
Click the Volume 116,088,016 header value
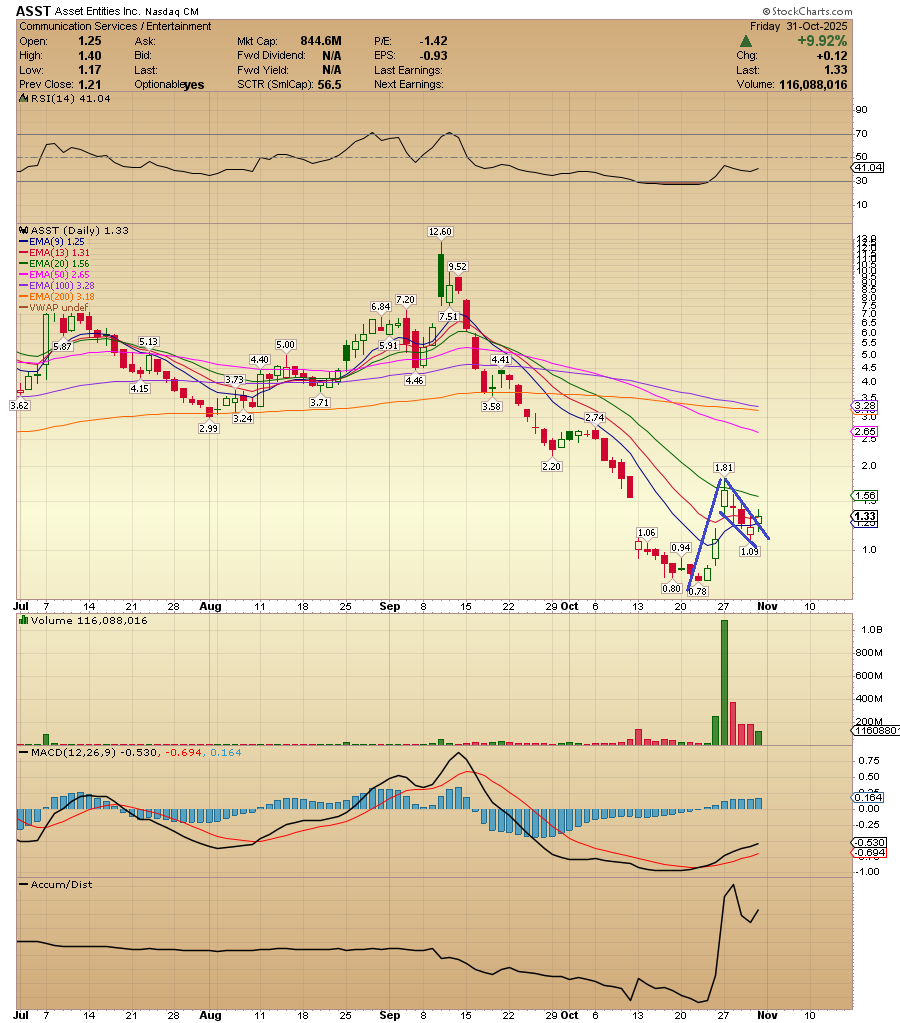813,85
